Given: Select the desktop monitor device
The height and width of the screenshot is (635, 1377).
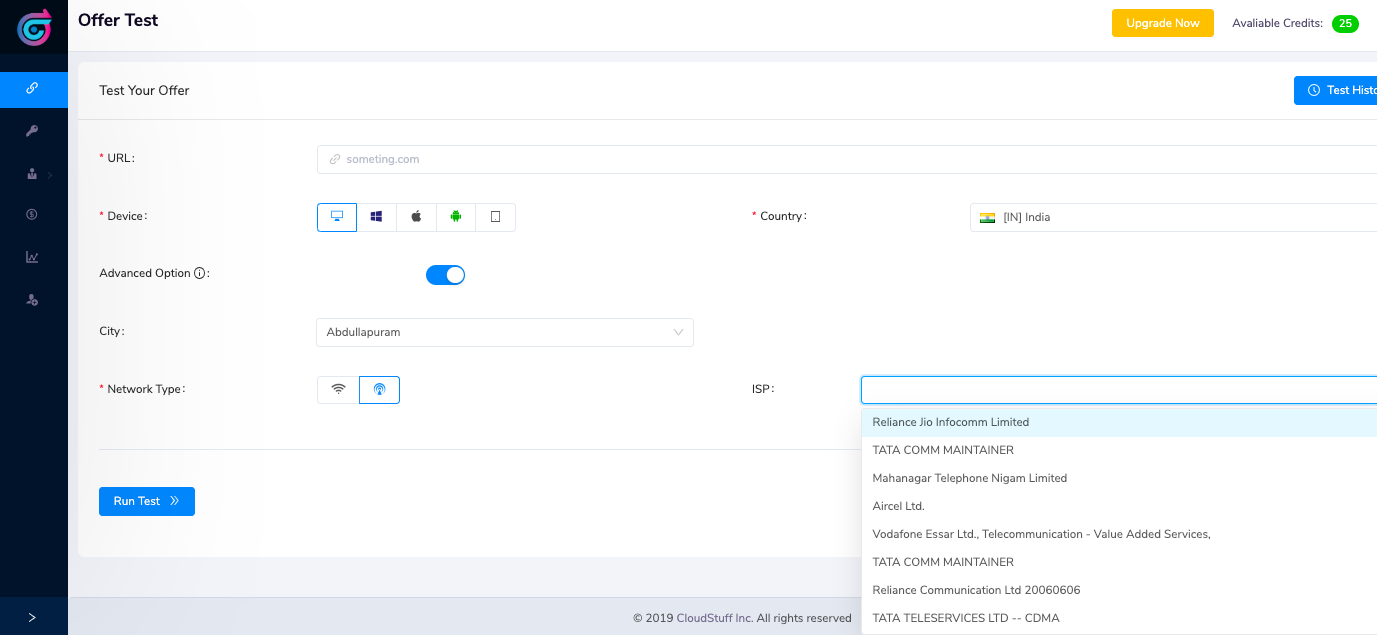Looking at the screenshot, I should pyautogui.click(x=337, y=217).
